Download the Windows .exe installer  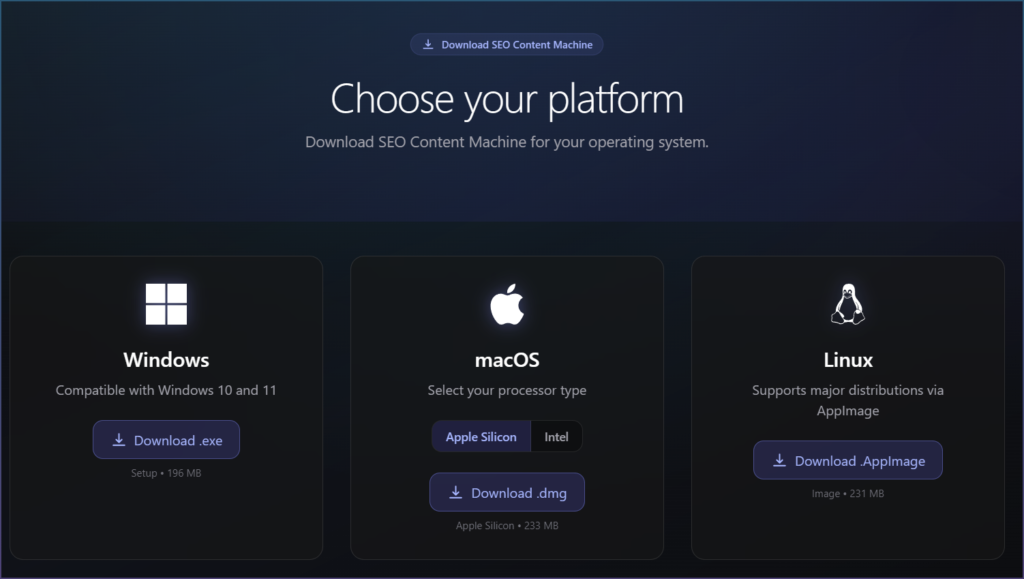(166, 440)
